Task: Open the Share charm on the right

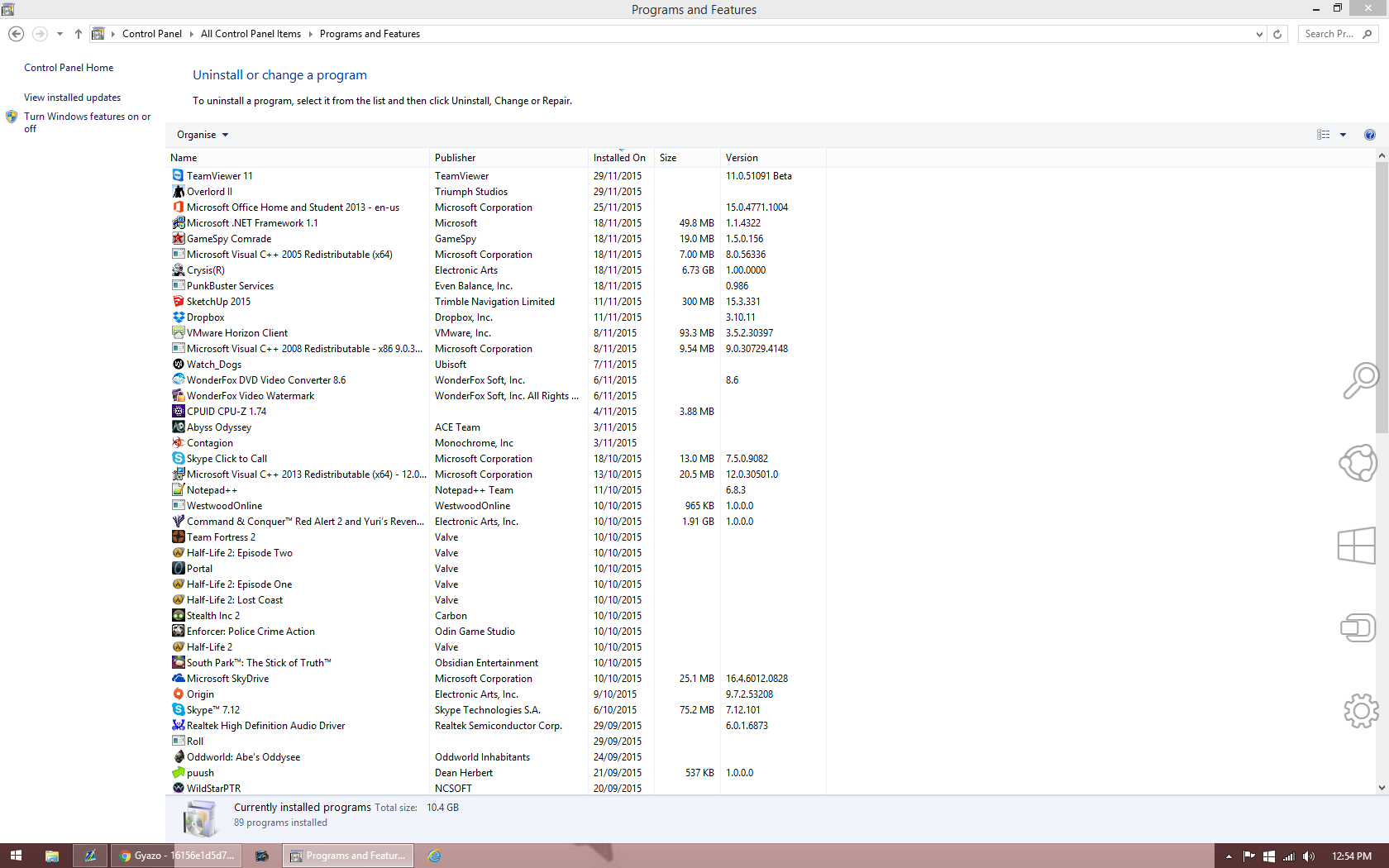Action: tap(1359, 463)
